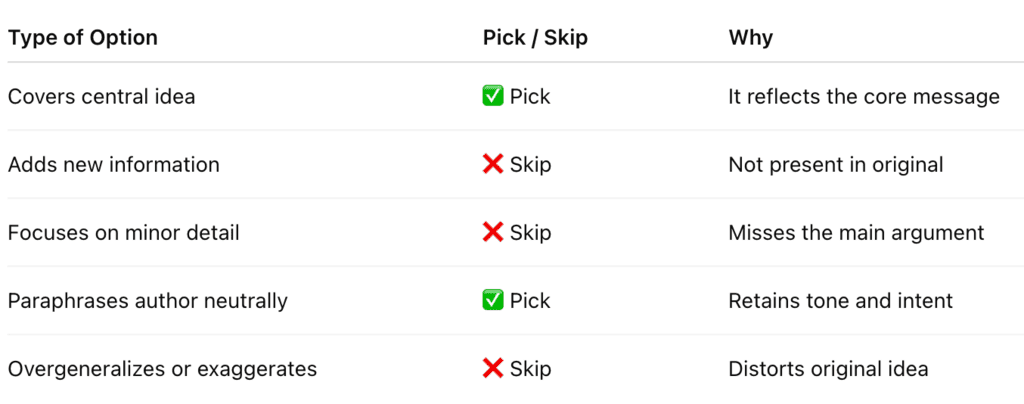The height and width of the screenshot is (404, 1024).
Task: Click the 'Covers central idea' cell
Action: pos(101,97)
